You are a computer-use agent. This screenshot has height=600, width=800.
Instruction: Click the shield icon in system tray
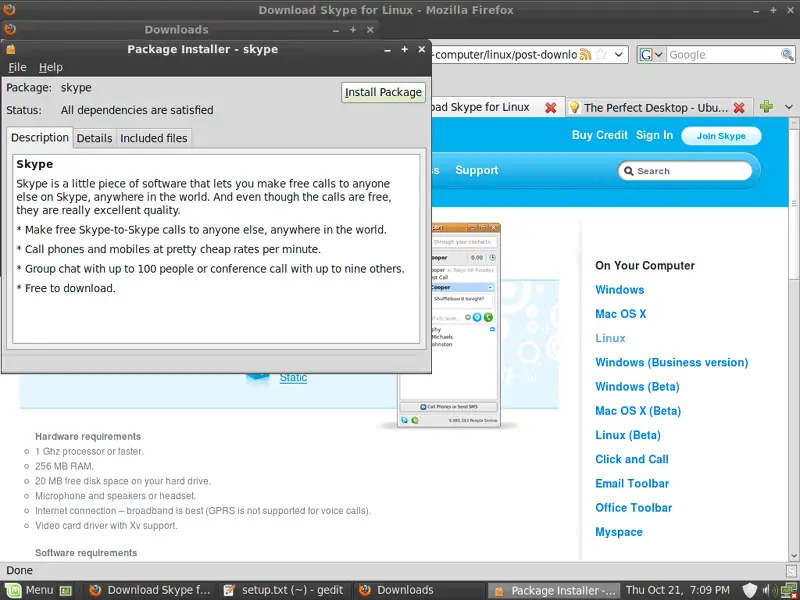(749, 590)
